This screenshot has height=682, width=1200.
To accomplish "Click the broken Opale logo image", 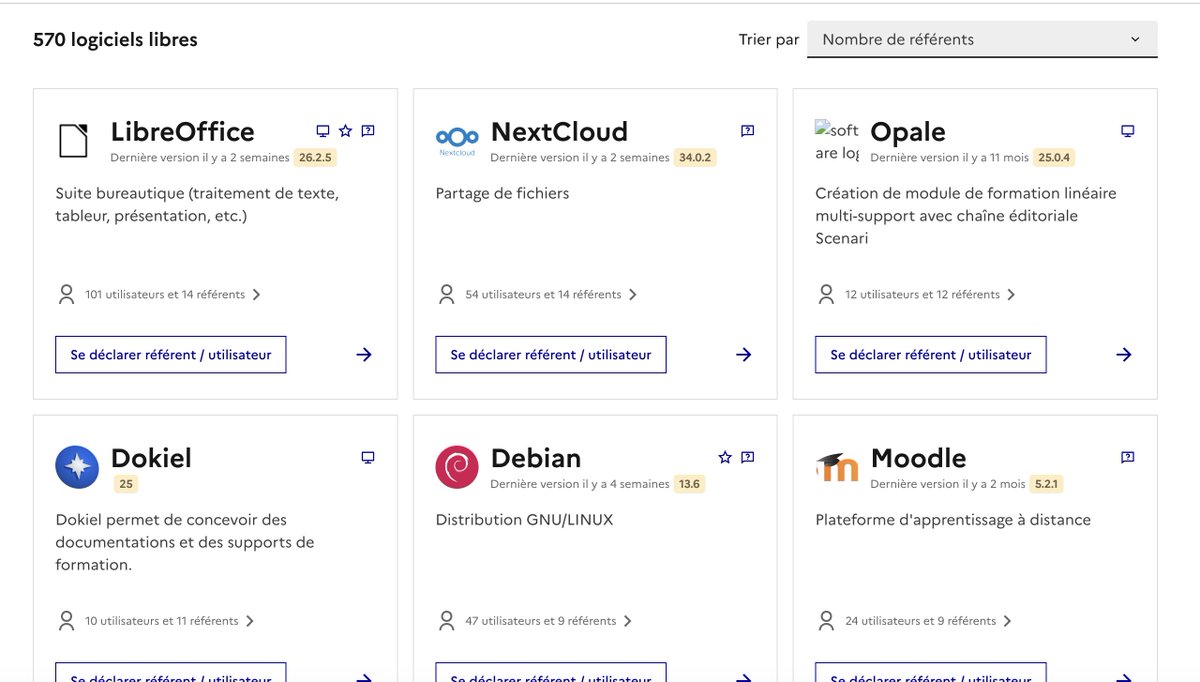I will click(x=837, y=141).
